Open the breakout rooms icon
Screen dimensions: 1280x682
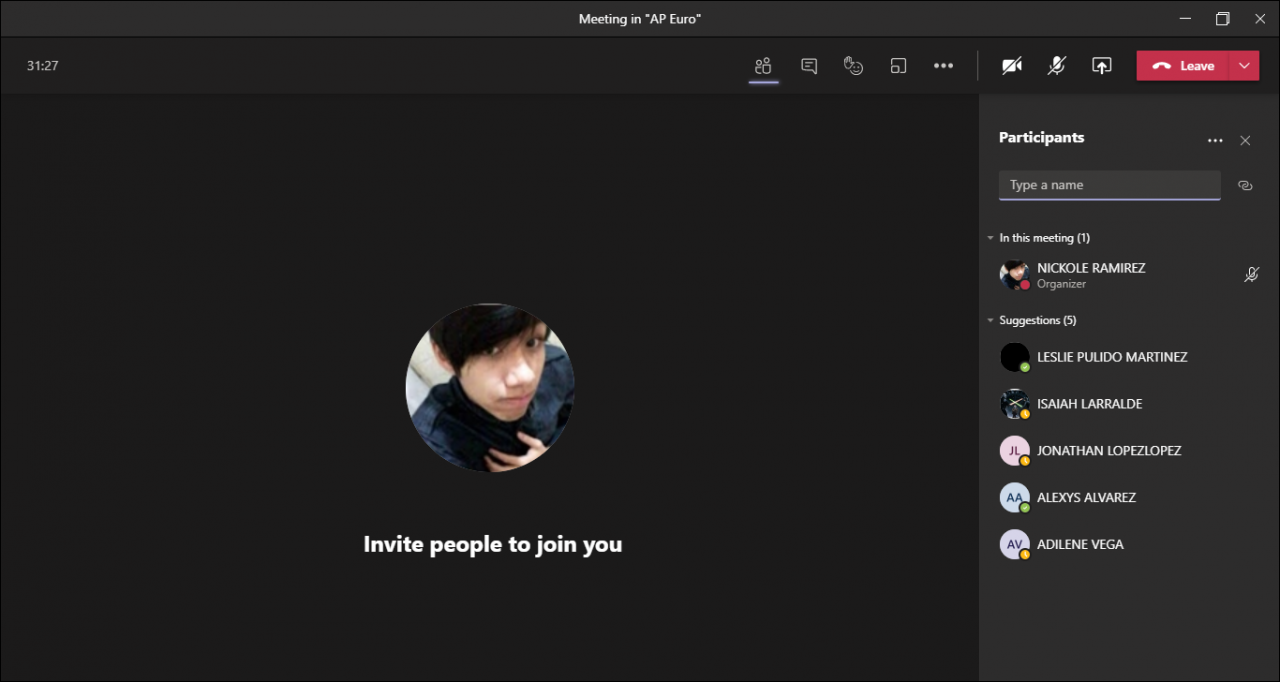898,66
